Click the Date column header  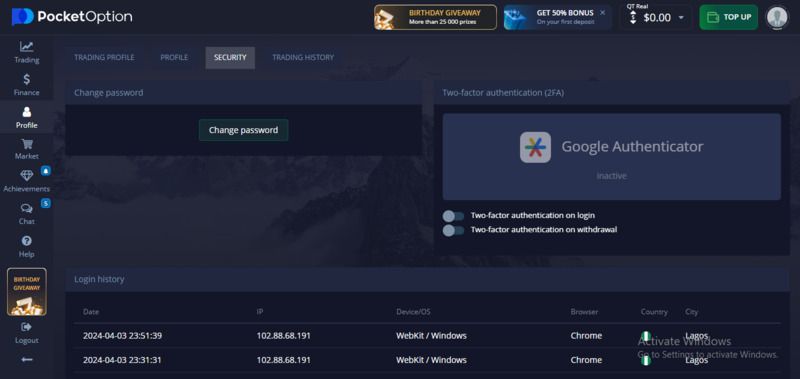point(91,312)
